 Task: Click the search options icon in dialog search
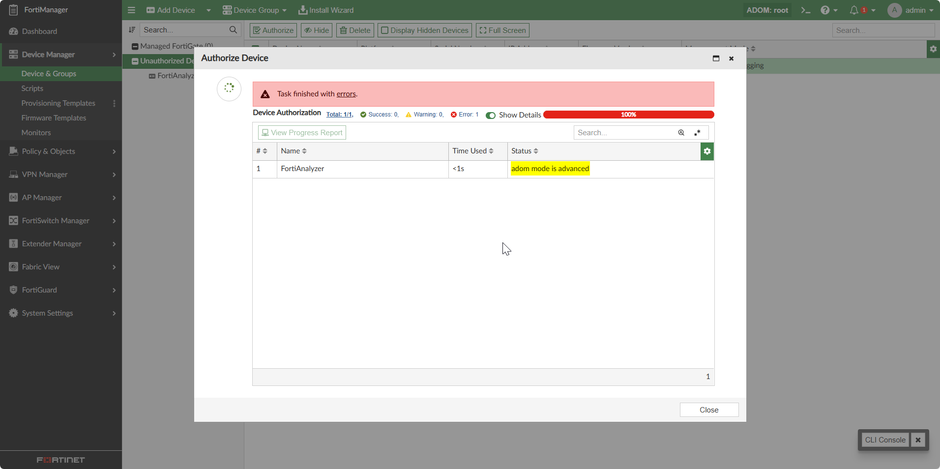[x=697, y=133]
